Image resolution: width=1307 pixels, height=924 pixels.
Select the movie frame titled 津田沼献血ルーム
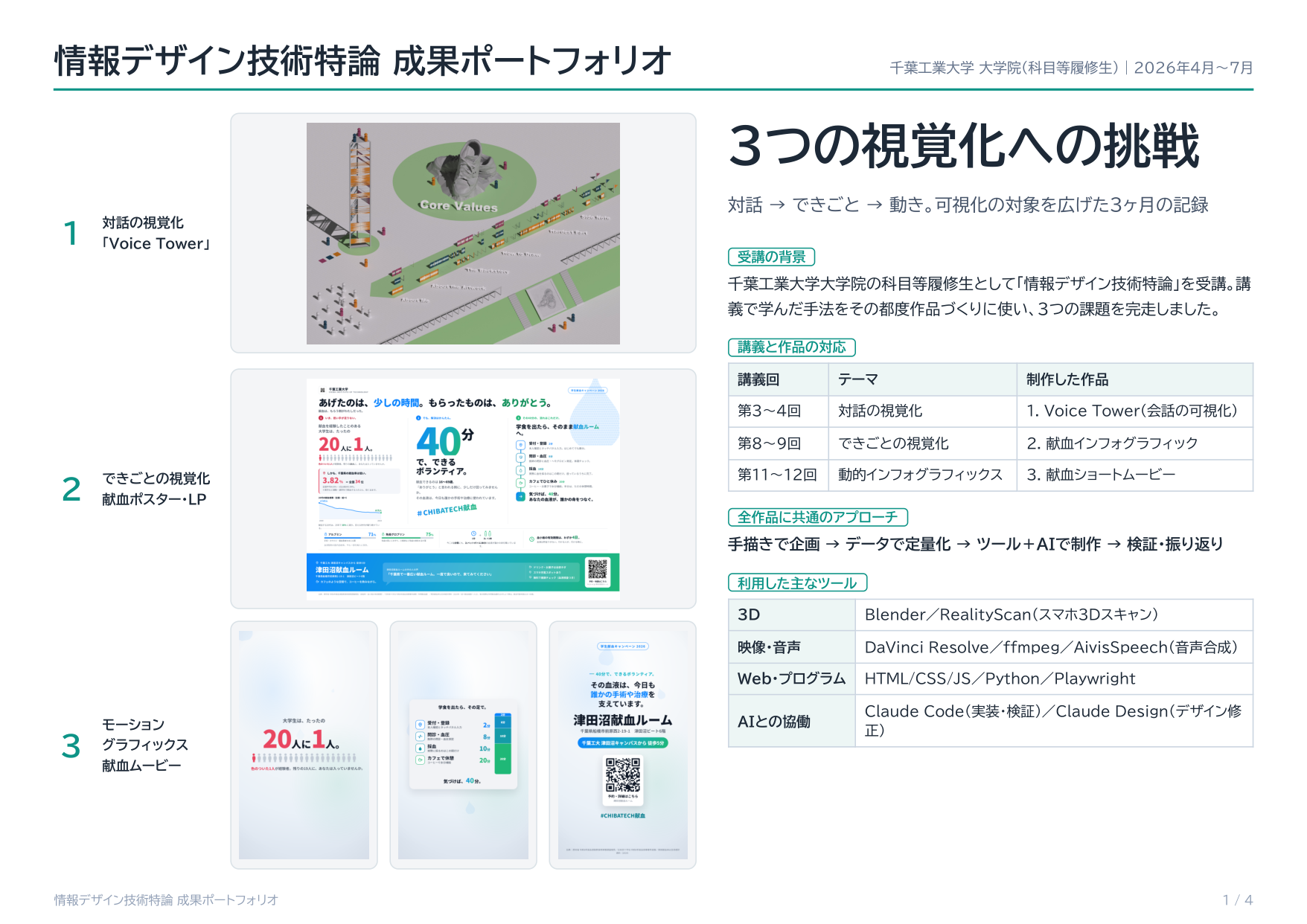623,745
